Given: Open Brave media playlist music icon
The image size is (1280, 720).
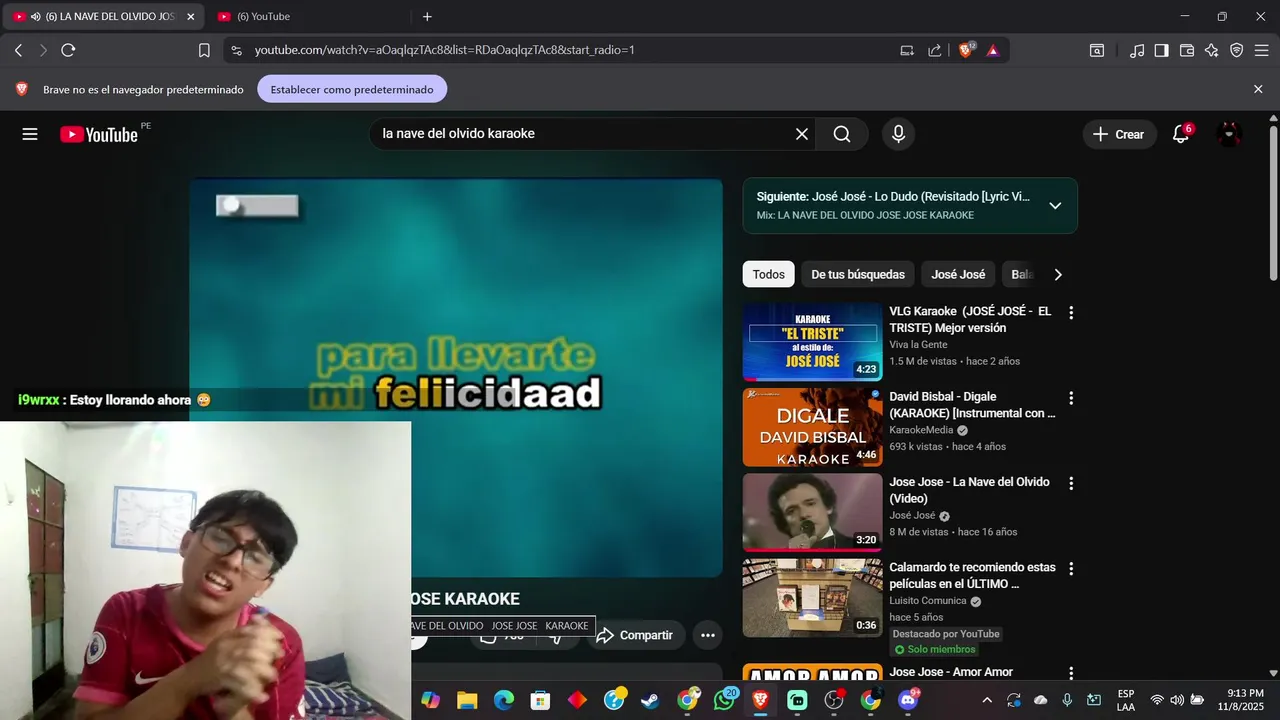Looking at the screenshot, I should click(1137, 50).
